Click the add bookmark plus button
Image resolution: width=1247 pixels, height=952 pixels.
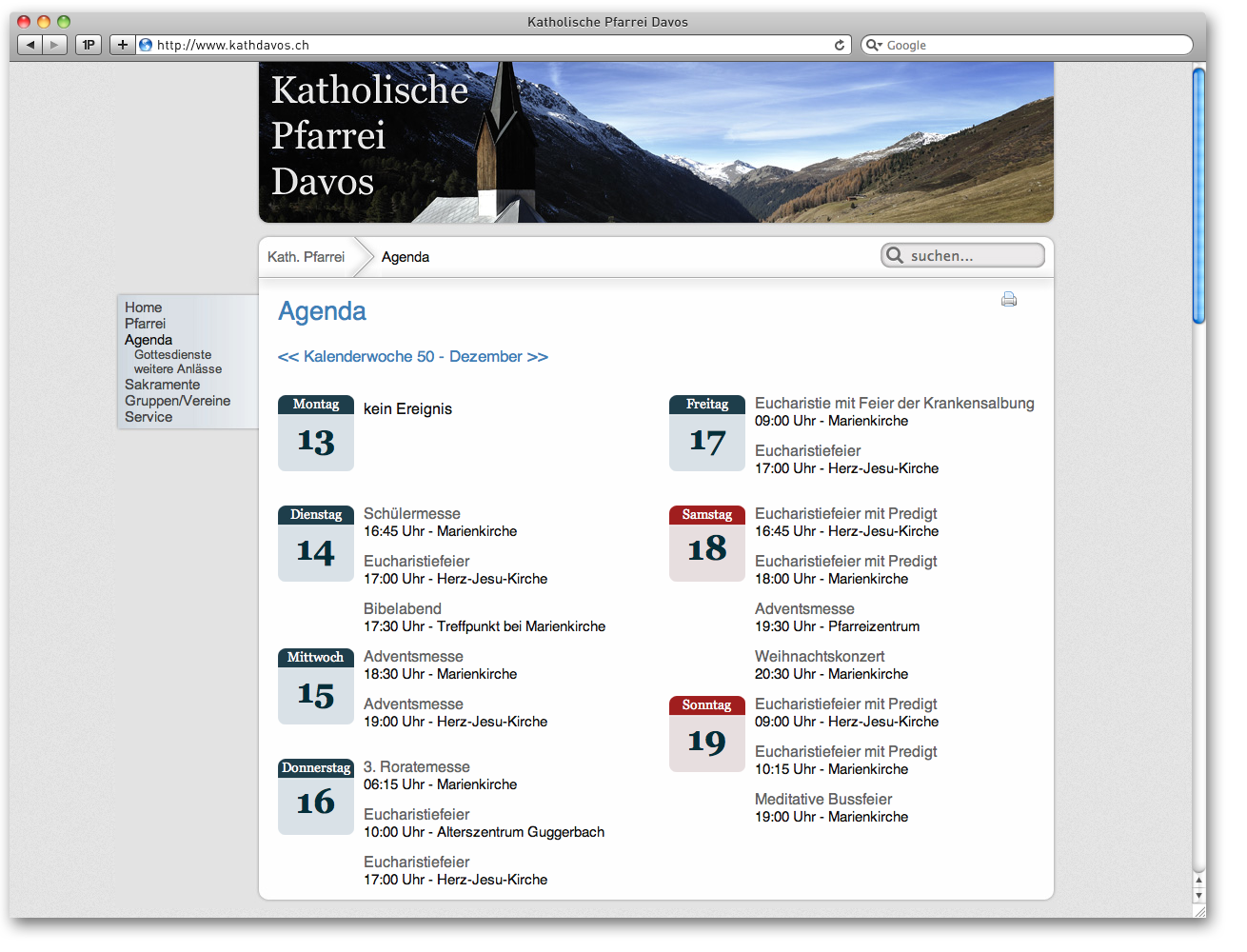click(122, 45)
